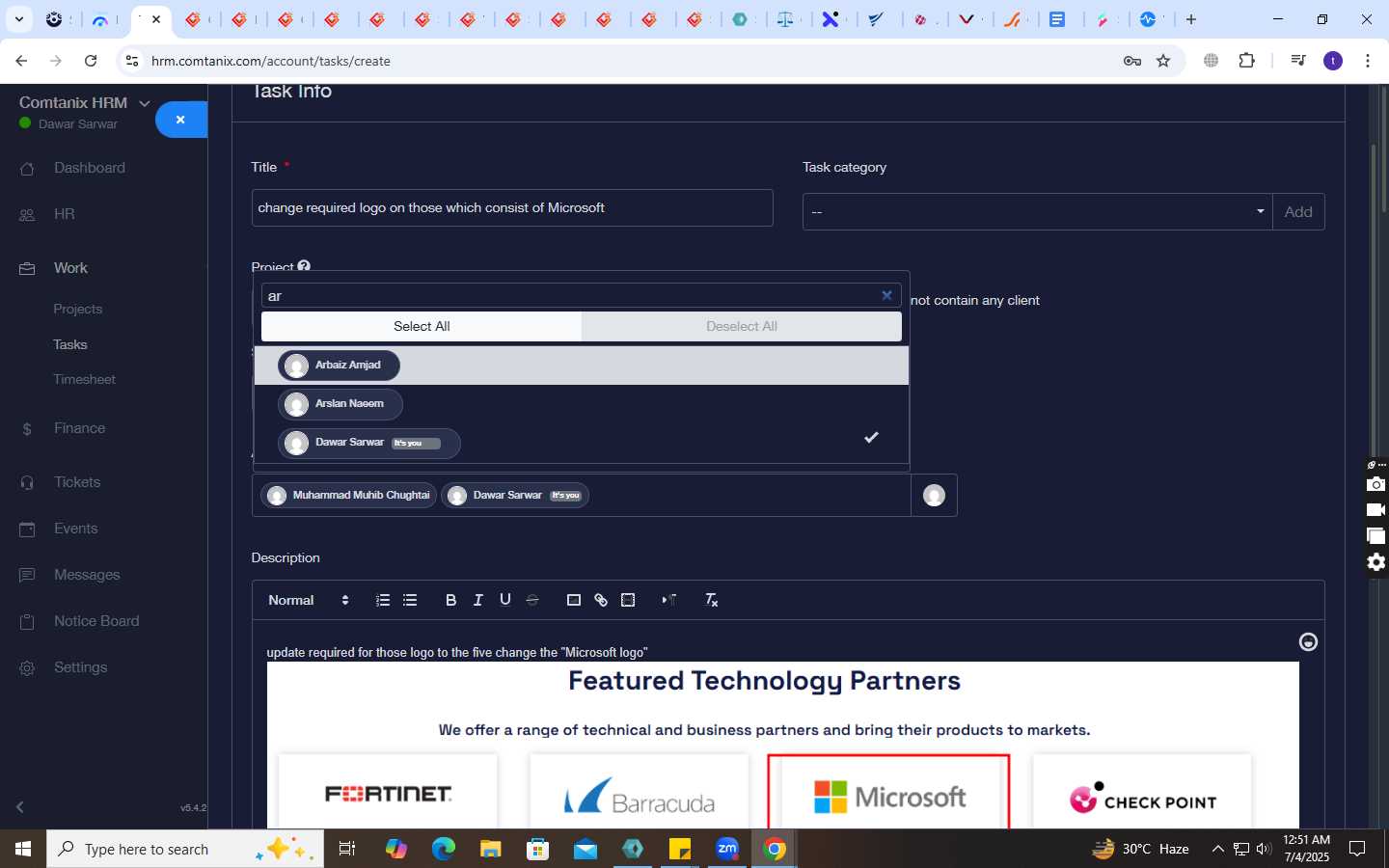This screenshot has height=868, width=1389.
Task: Open Microsoft Edge from the taskbar
Action: pyautogui.click(x=444, y=849)
